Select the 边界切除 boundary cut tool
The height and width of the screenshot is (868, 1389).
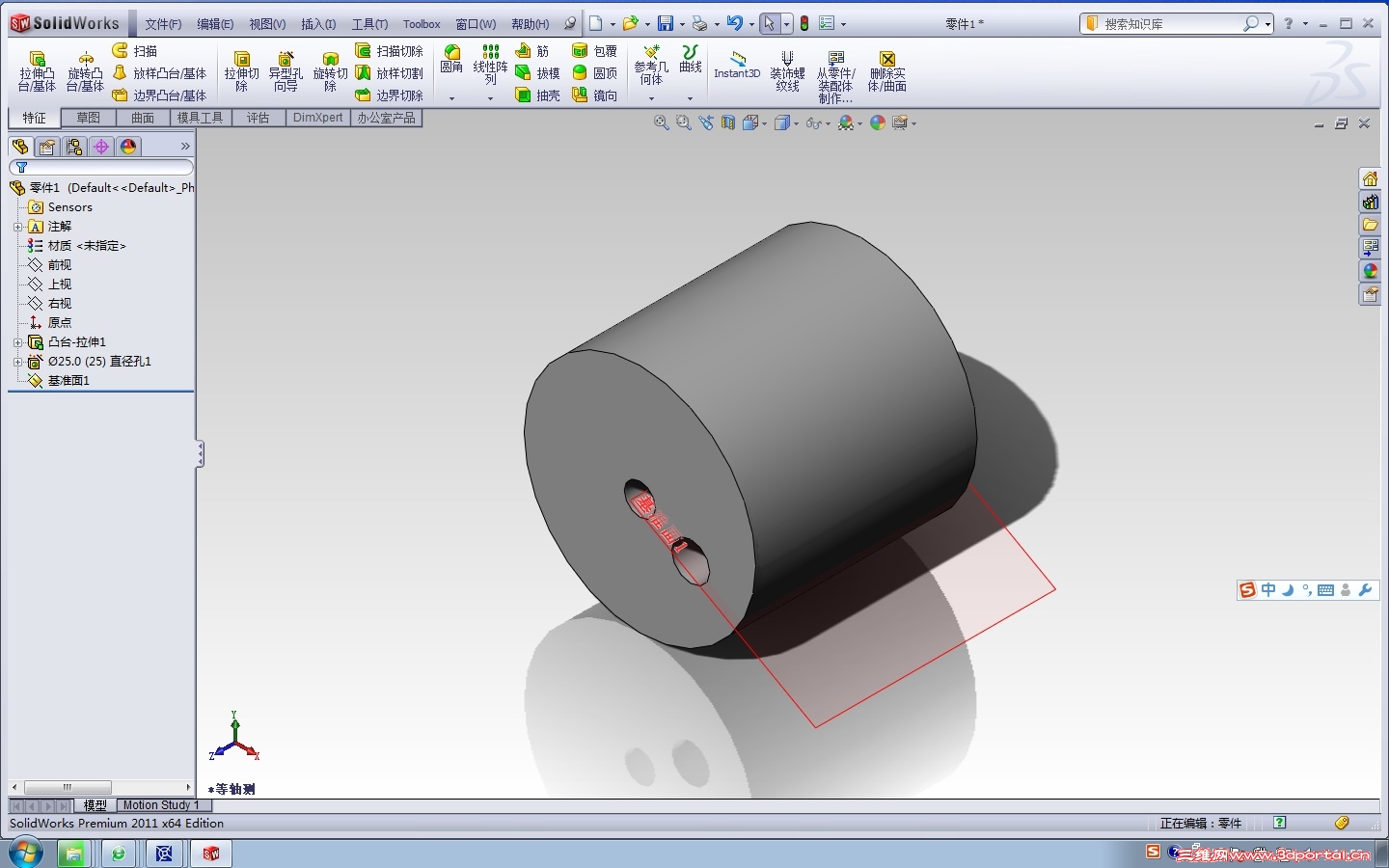click(390, 95)
